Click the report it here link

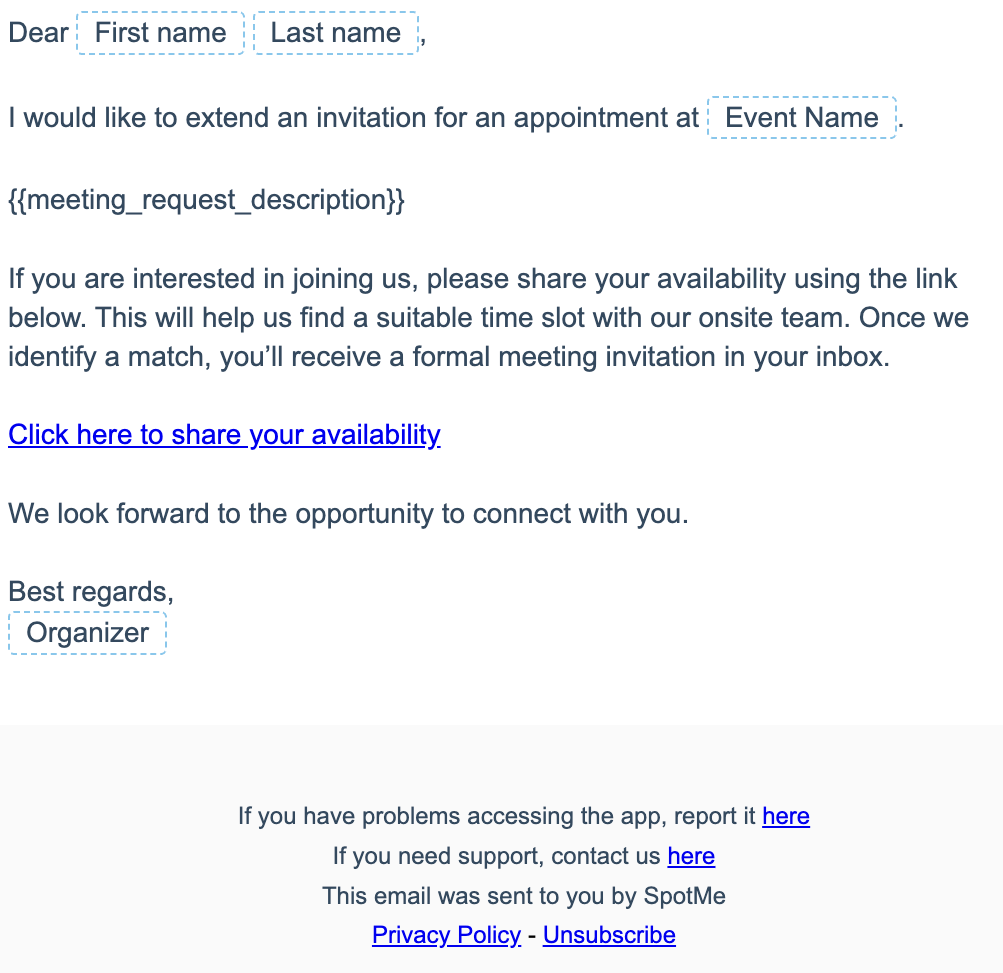pos(786,816)
